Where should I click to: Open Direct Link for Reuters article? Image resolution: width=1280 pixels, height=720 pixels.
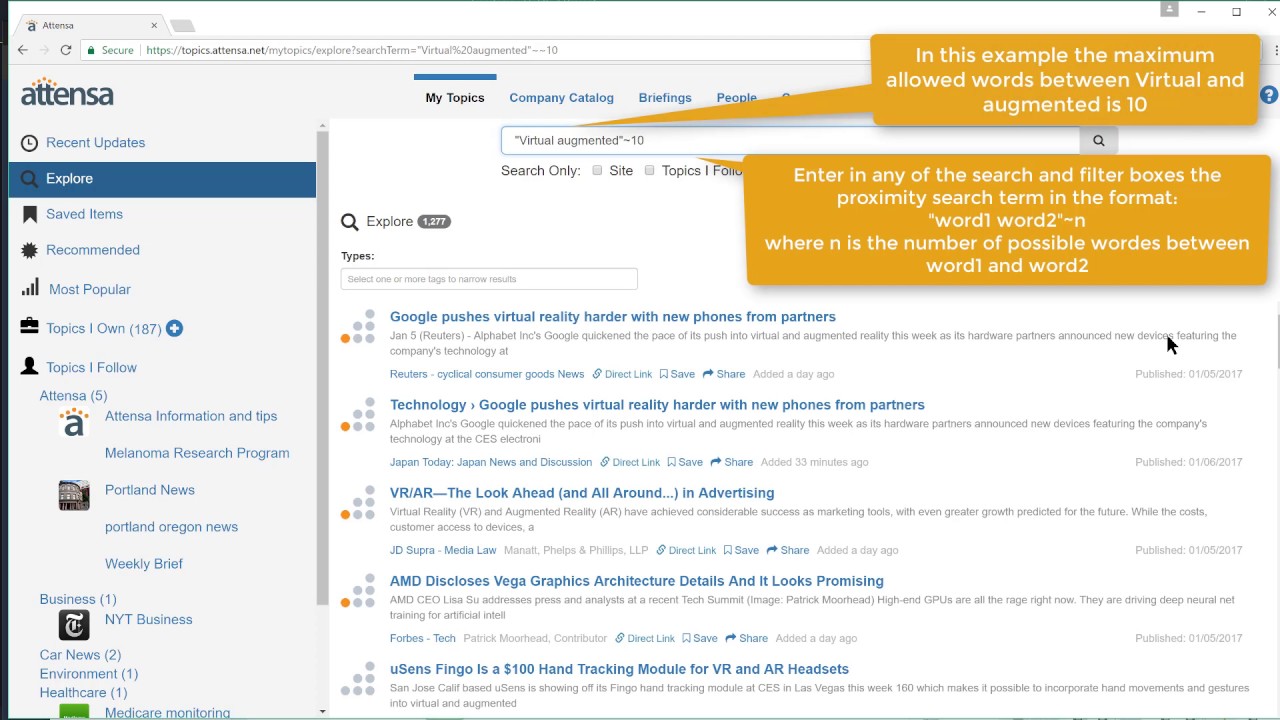pyautogui.click(x=622, y=374)
